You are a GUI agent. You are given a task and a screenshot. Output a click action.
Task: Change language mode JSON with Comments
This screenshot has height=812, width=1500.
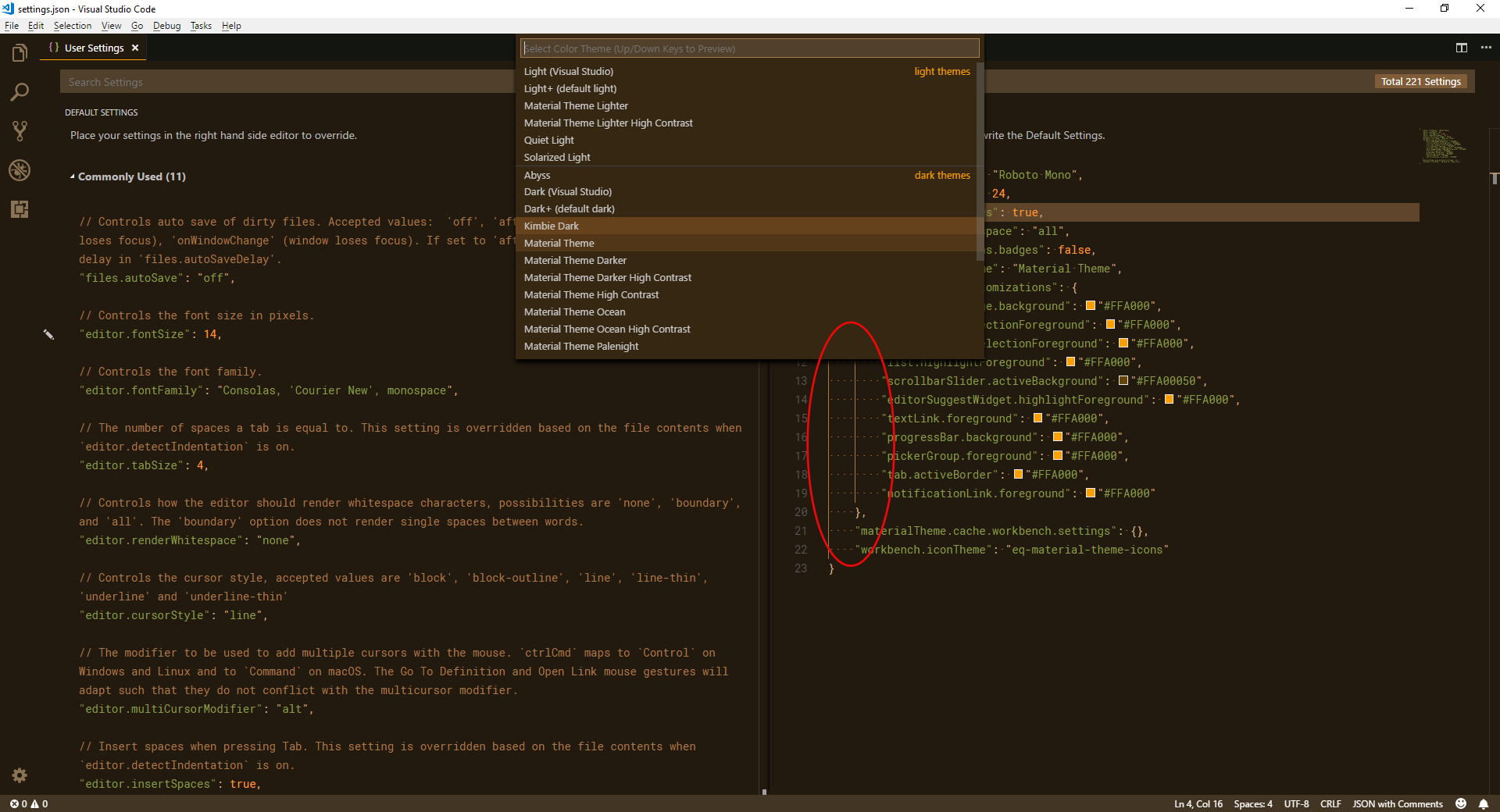pyautogui.click(x=1398, y=803)
